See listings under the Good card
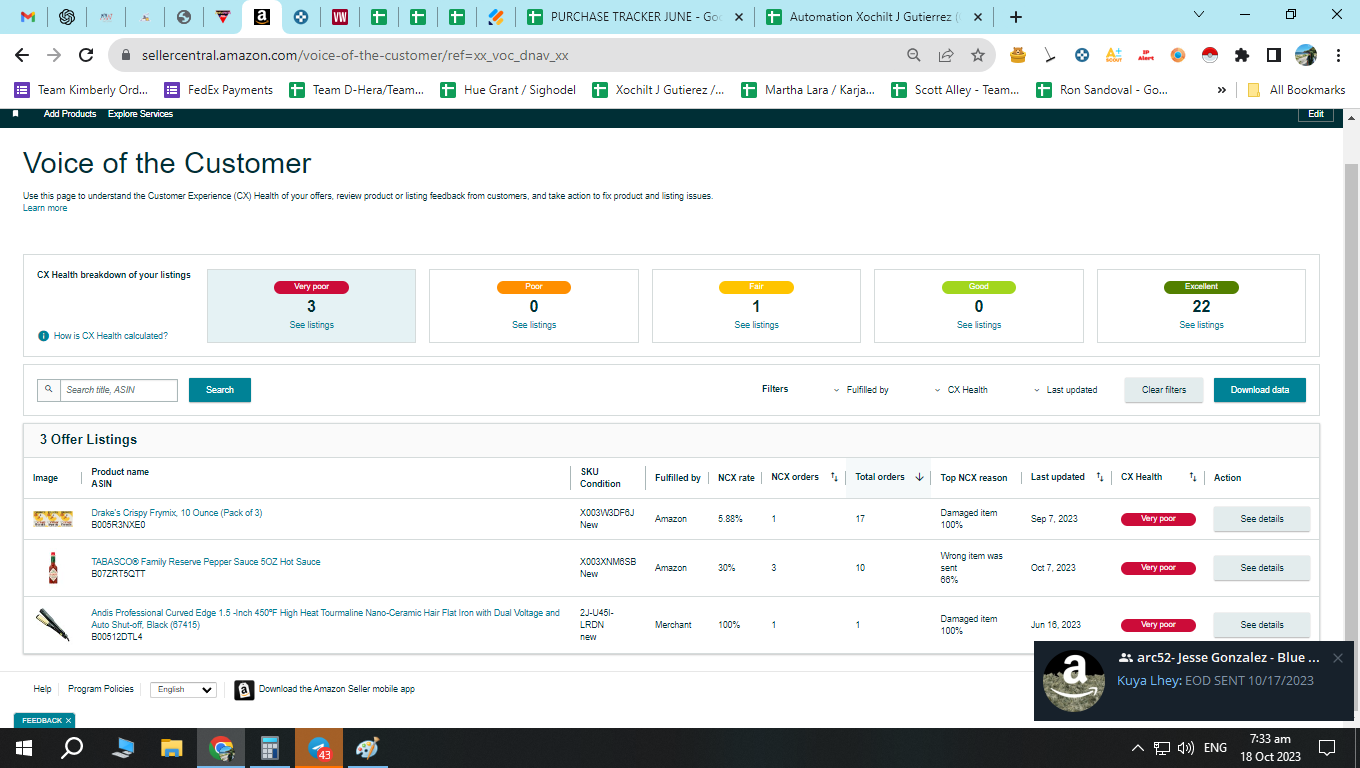This screenshot has height=768, width=1360. [x=978, y=325]
